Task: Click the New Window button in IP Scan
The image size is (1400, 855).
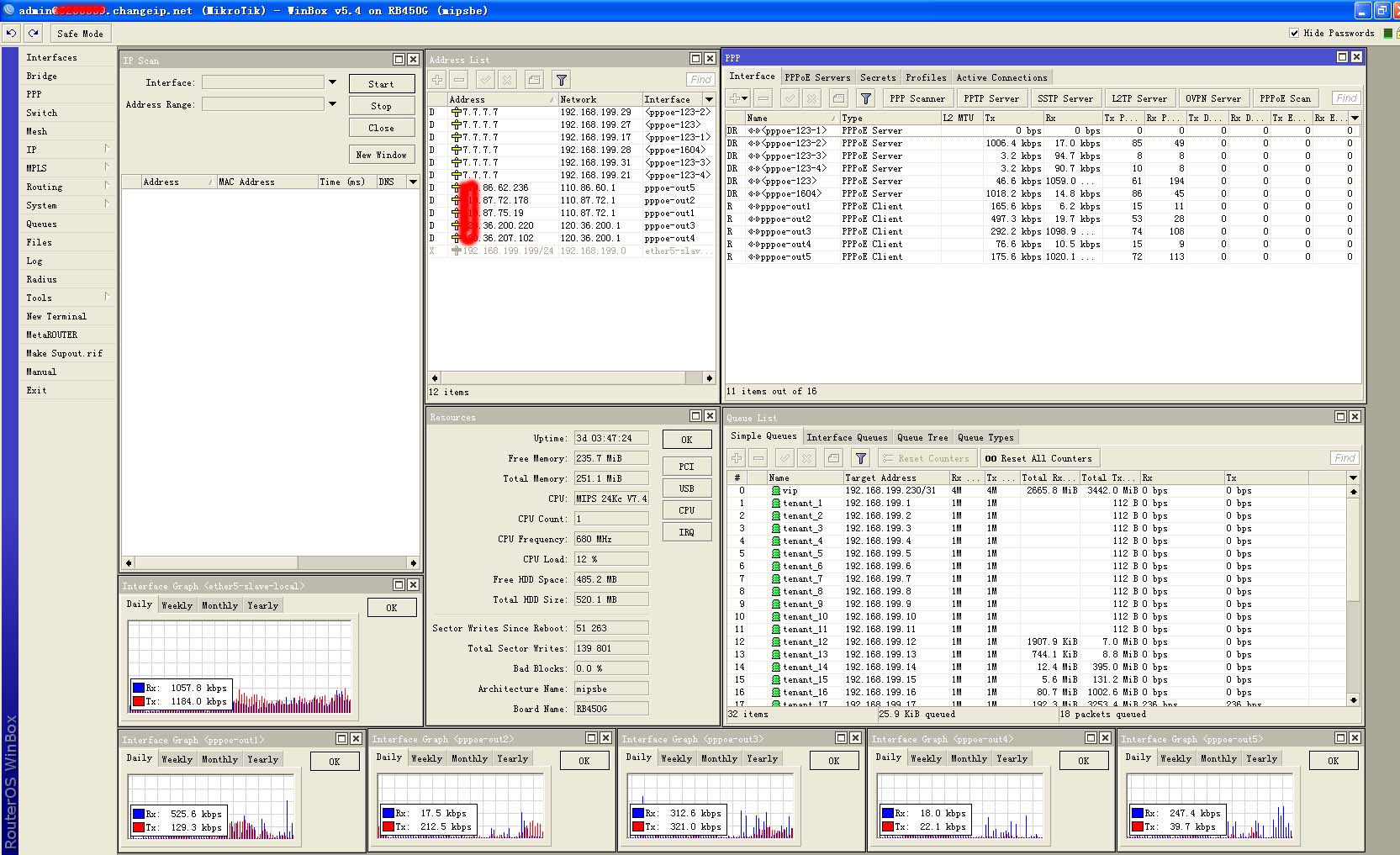Action: pyautogui.click(x=381, y=155)
